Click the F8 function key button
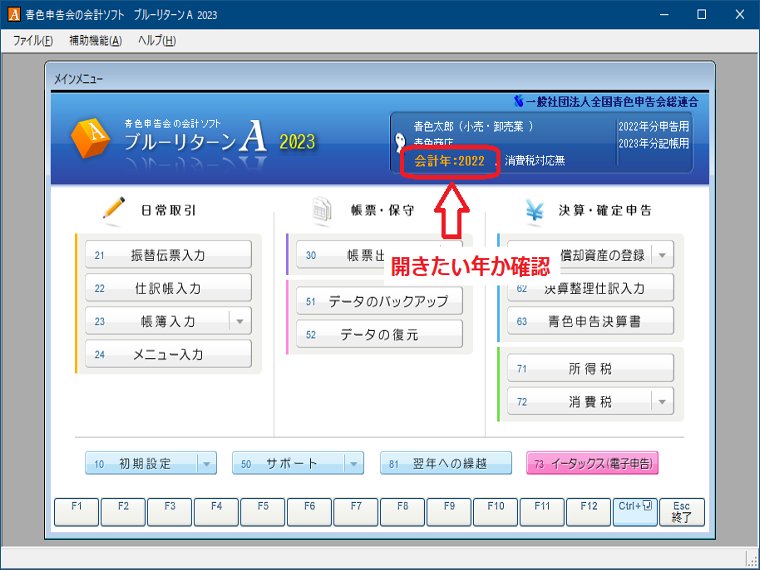Screen dimensions: 760x570 pos(402,512)
